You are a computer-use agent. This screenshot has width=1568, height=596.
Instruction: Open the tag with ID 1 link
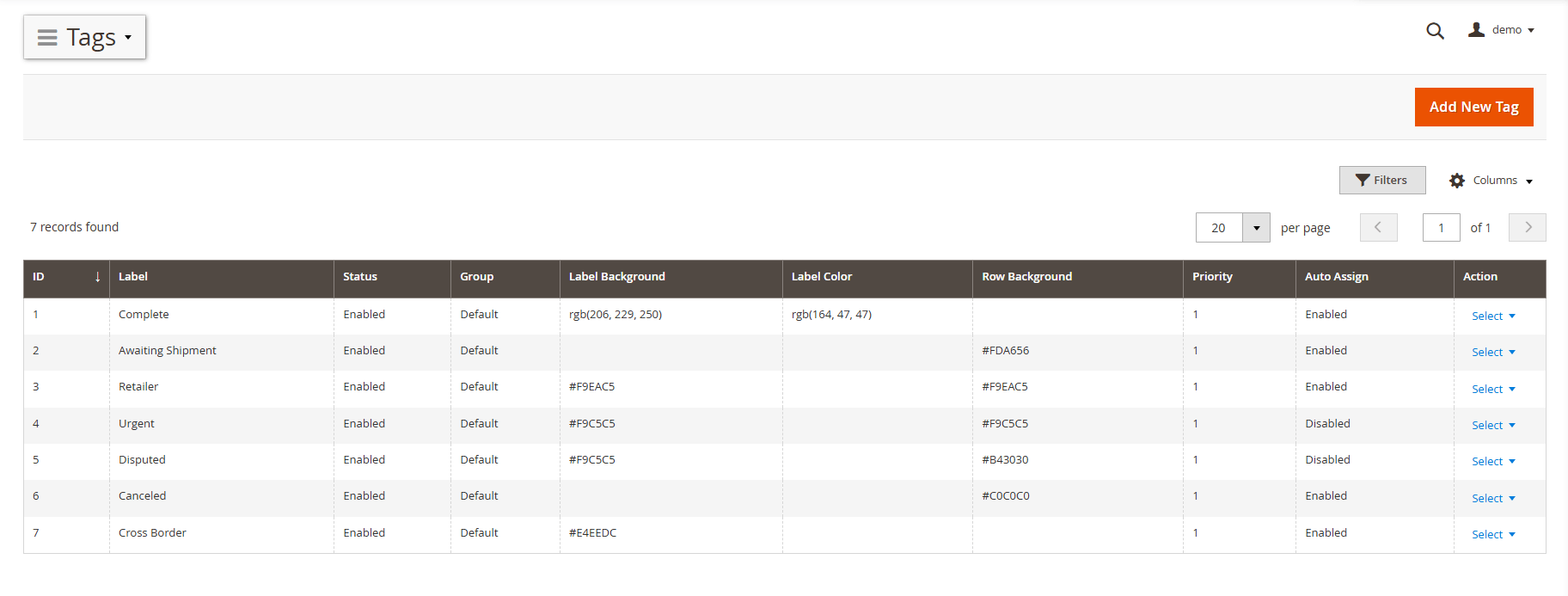point(35,315)
